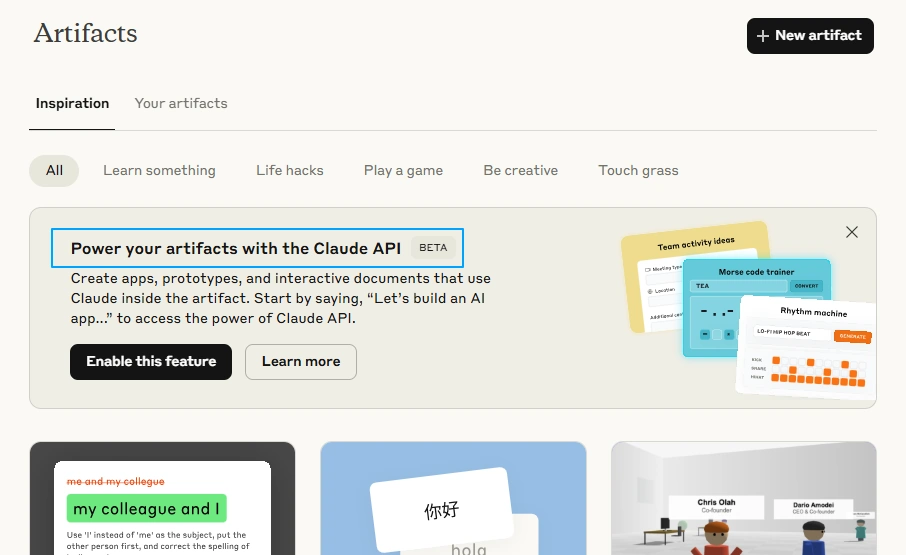Dismiss the Claude API banner with X
Screen dimensions: 906x555
click(852, 232)
